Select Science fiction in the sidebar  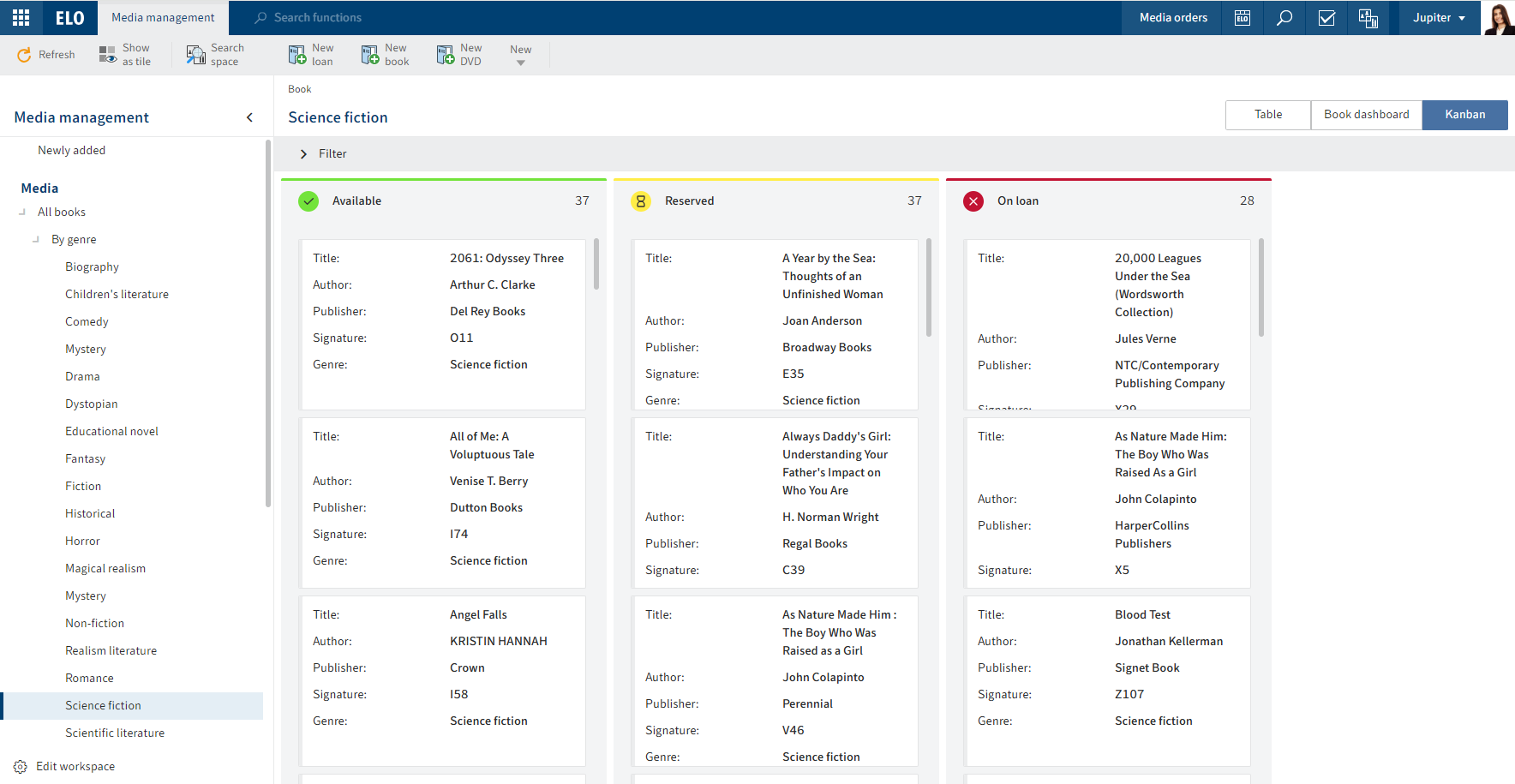pos(133,706)
